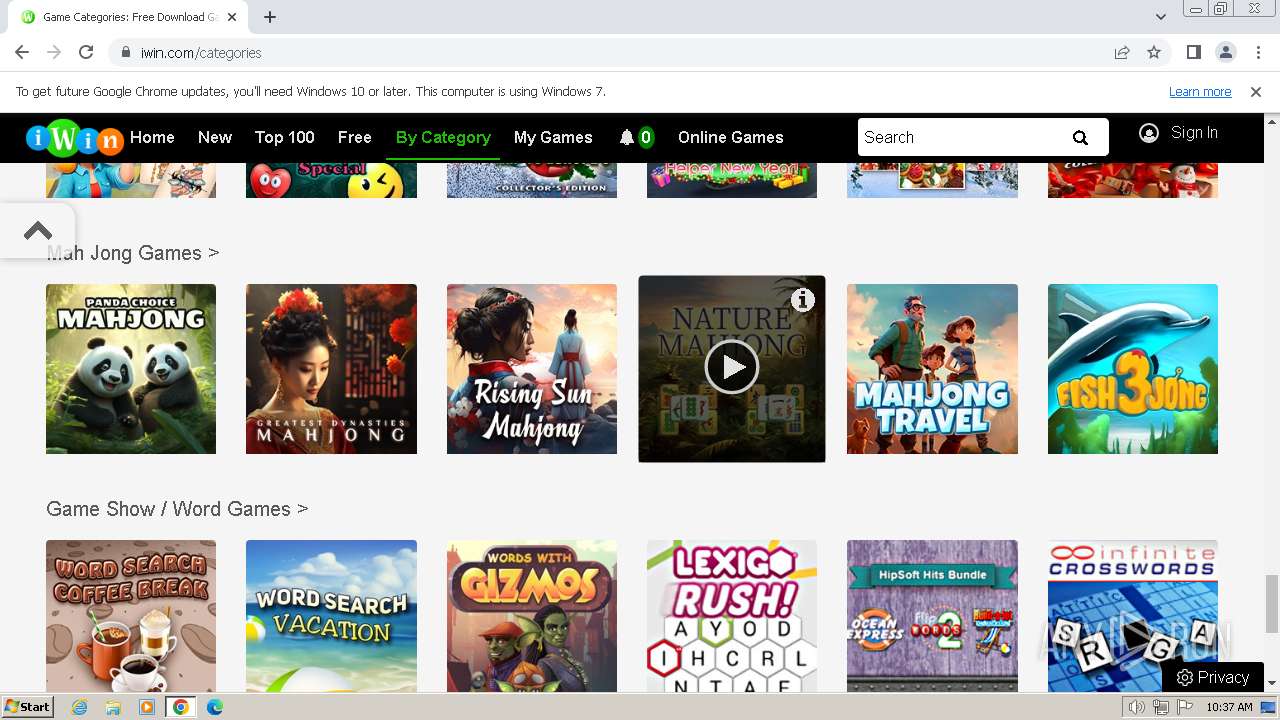Open the Chrome profile icon
1280x720 pixels.
click(x=1226, y=52)
